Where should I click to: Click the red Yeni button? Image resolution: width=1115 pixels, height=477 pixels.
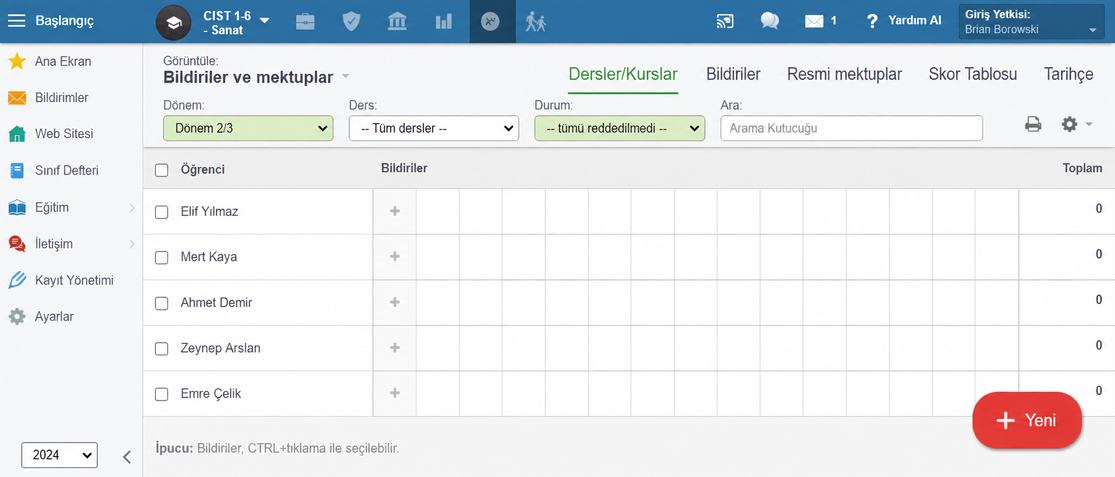pos(1027,420)
